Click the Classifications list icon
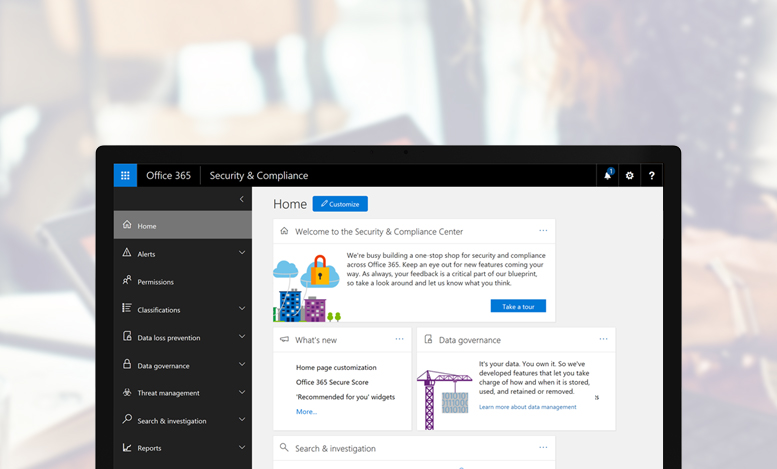Viewport: 777px width, 469px height. click(x=127, y=308)
